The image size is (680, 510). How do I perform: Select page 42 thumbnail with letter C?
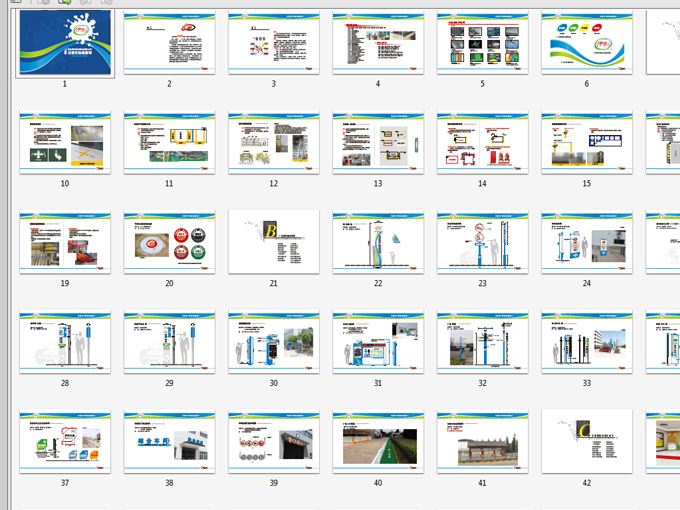click(x=587, y=441)
